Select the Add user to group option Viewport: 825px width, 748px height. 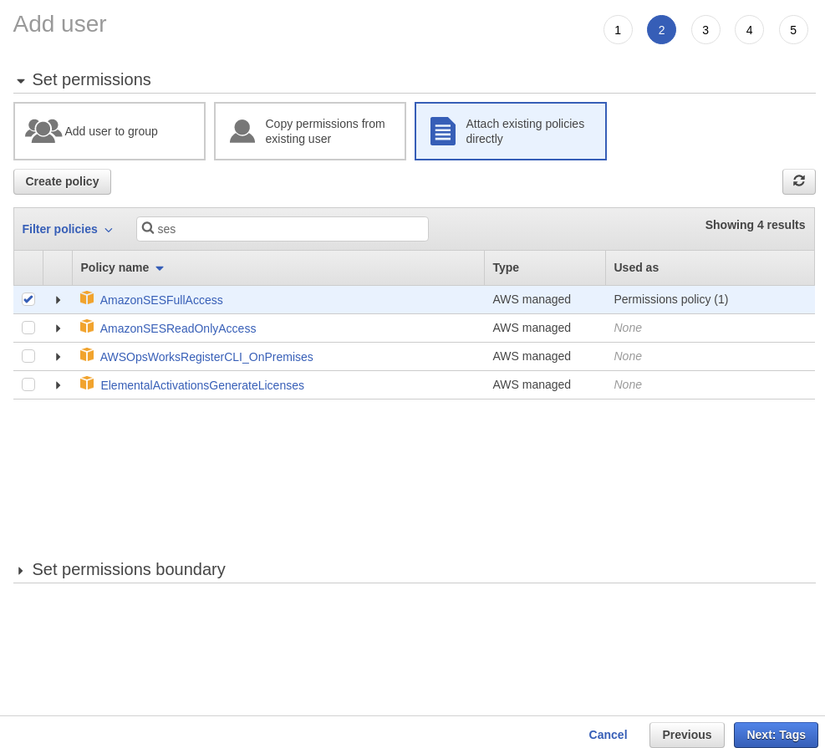(x=109, y=131)
